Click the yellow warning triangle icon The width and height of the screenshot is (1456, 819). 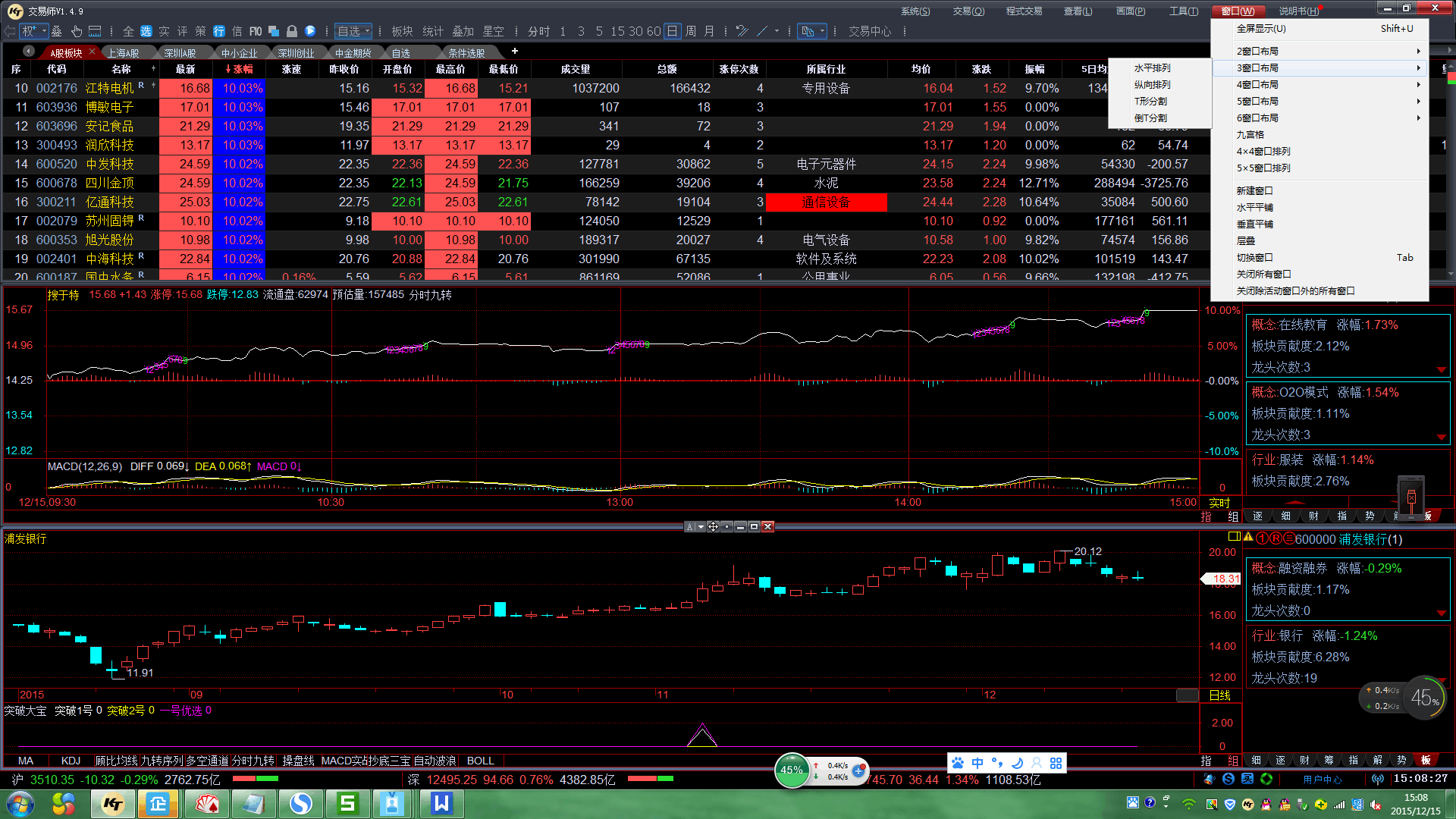click(1248, 537)
